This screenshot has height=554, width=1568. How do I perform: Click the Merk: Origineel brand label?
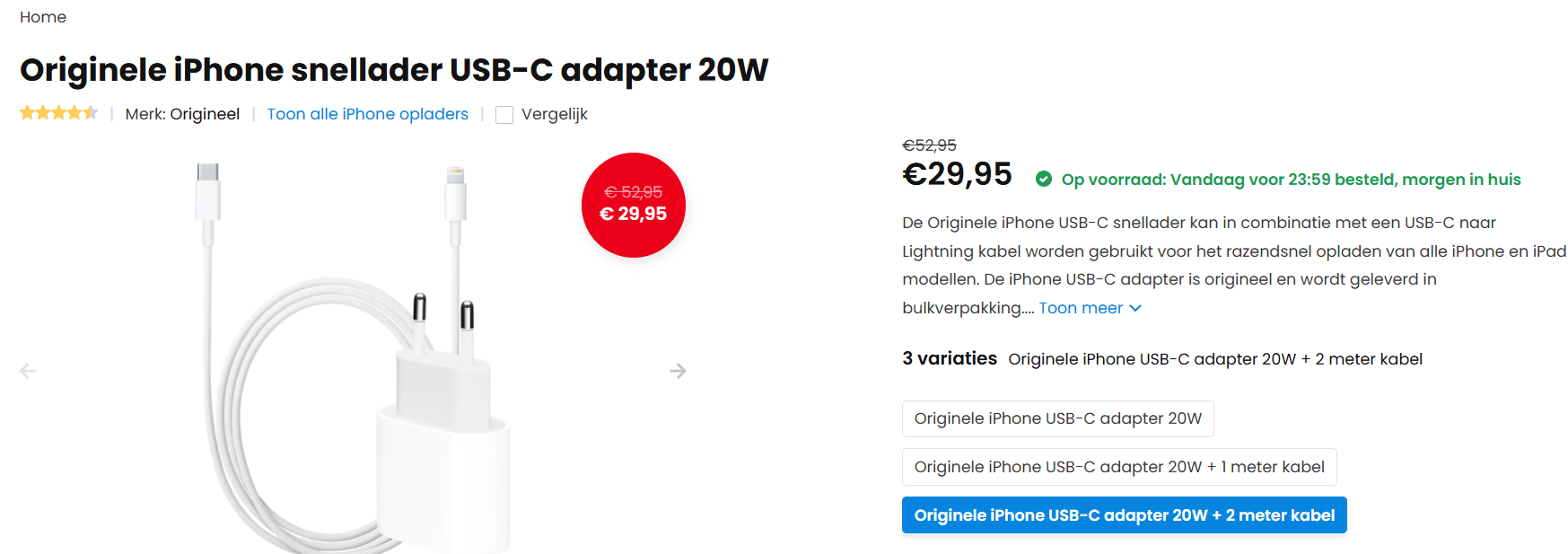(182, 114)
